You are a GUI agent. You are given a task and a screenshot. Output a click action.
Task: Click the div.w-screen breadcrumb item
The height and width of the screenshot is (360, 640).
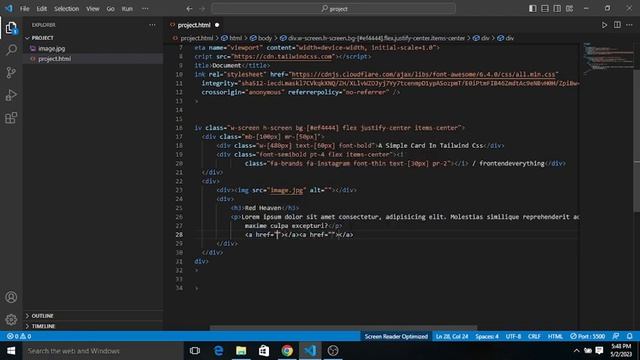point(376,38)
